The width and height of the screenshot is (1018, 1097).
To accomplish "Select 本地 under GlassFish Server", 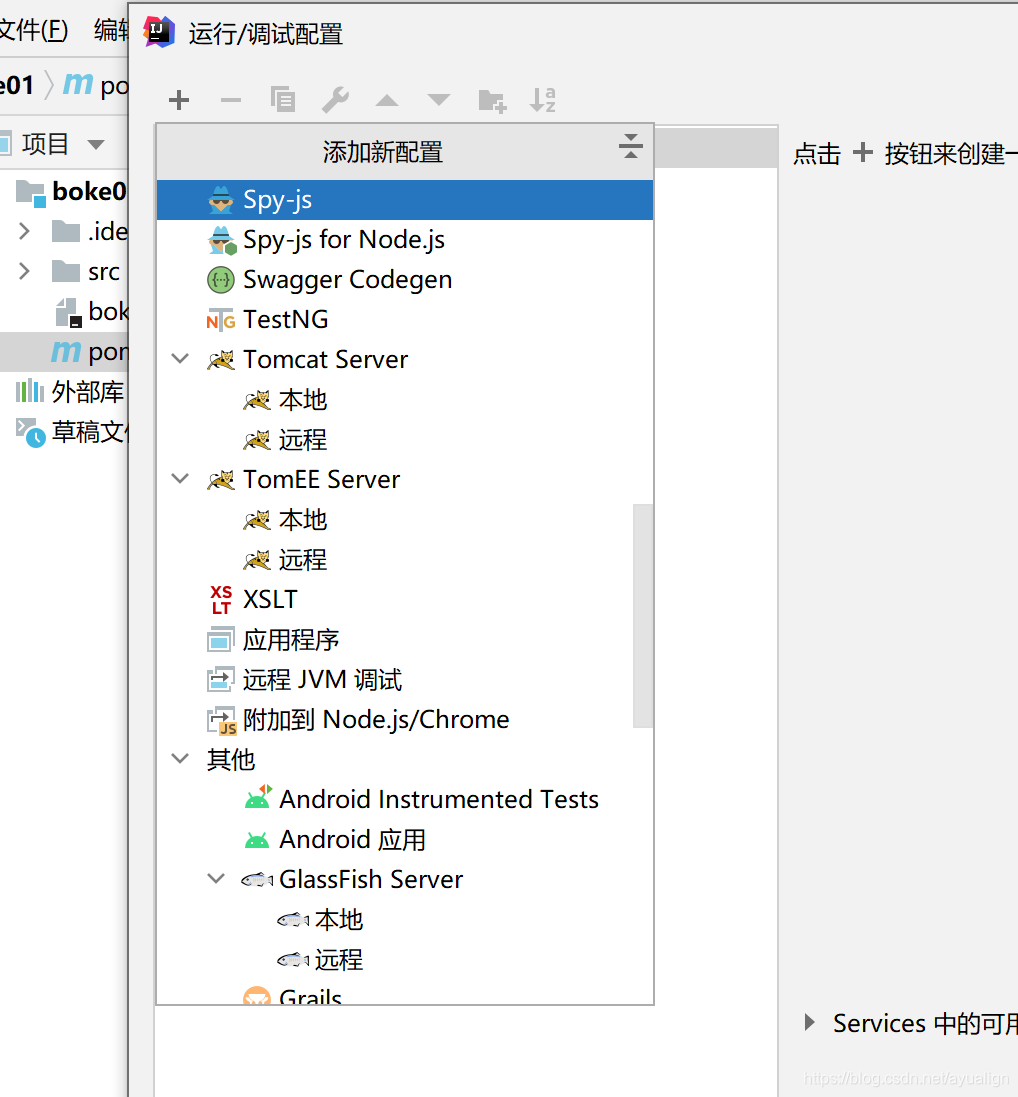I will pos(405,920).
